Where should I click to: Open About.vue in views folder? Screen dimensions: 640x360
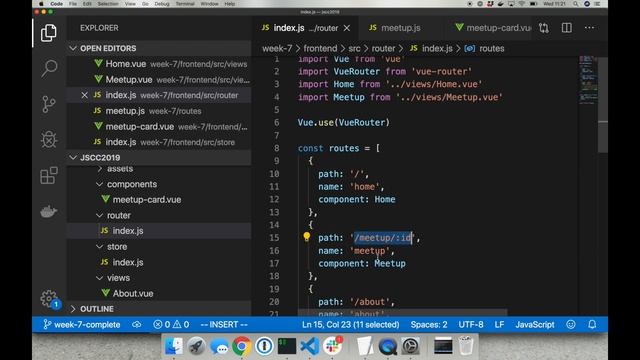click(159, 293)
